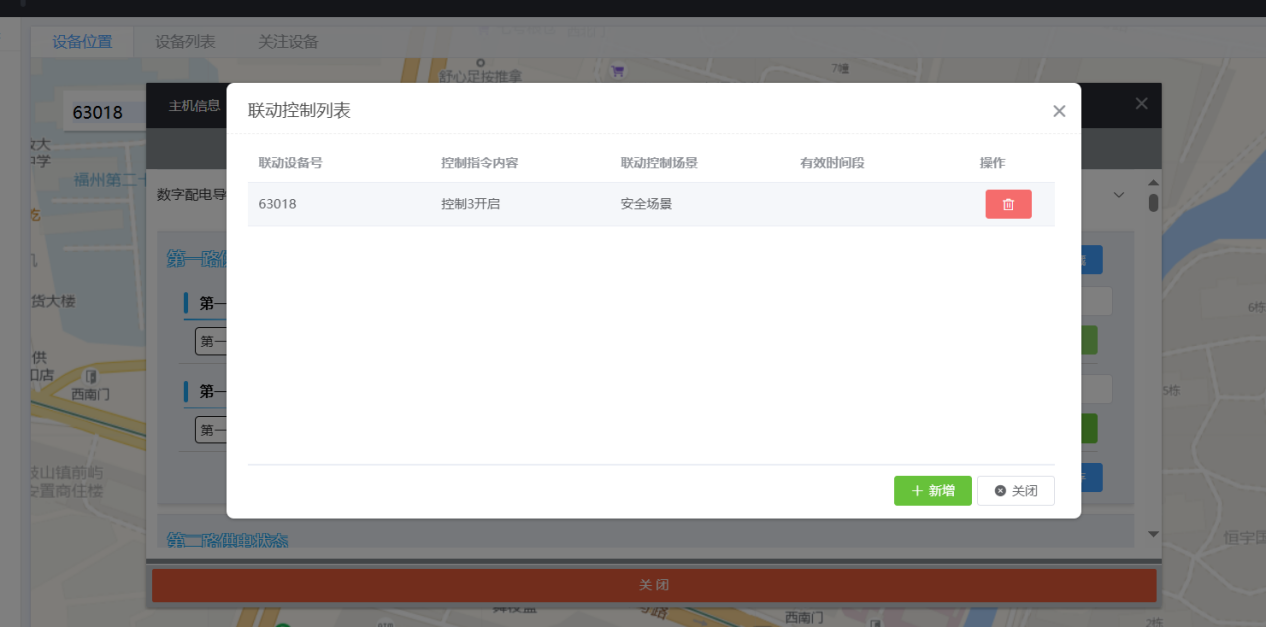The width and height of the screenshot is (1266, 627).
Task: Click the scrollbar down arrow
Action: [1153, 535]
